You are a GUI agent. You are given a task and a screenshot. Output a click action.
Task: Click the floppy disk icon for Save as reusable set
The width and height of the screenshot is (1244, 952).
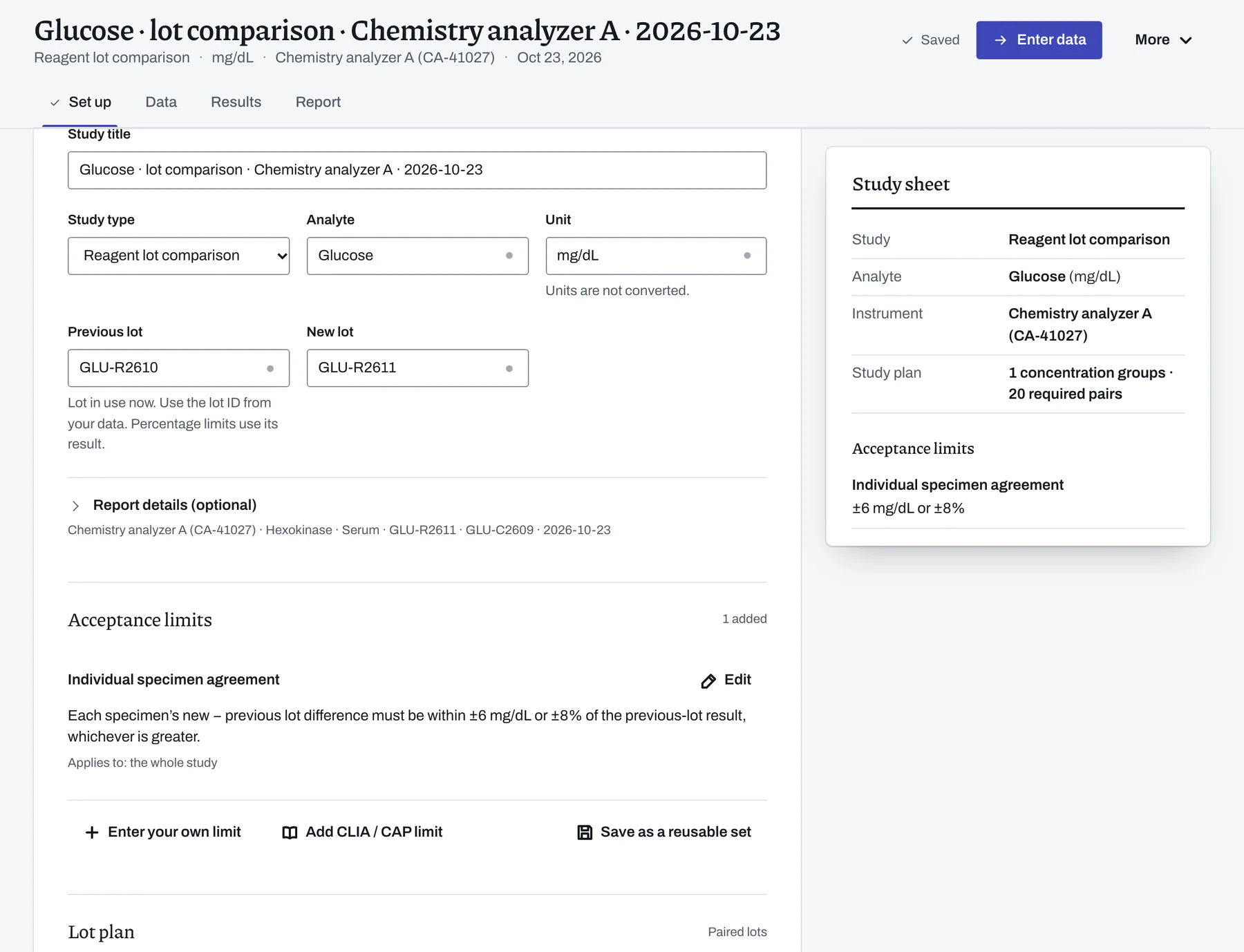[585, 832]
